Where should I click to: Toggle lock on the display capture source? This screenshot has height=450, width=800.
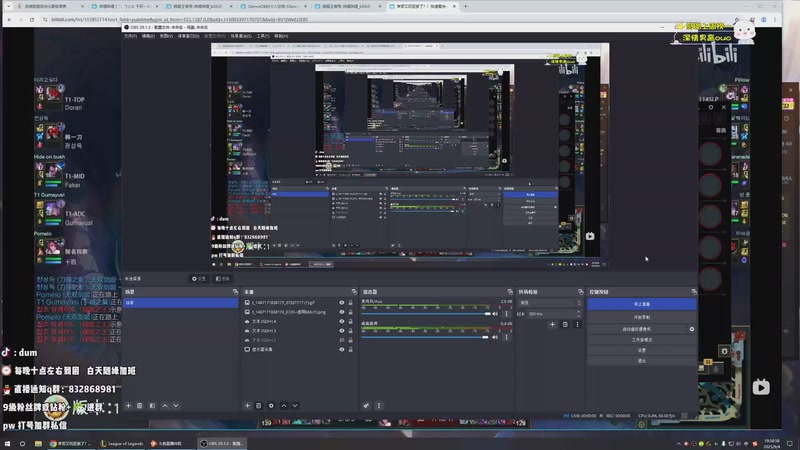coord(351,349)
